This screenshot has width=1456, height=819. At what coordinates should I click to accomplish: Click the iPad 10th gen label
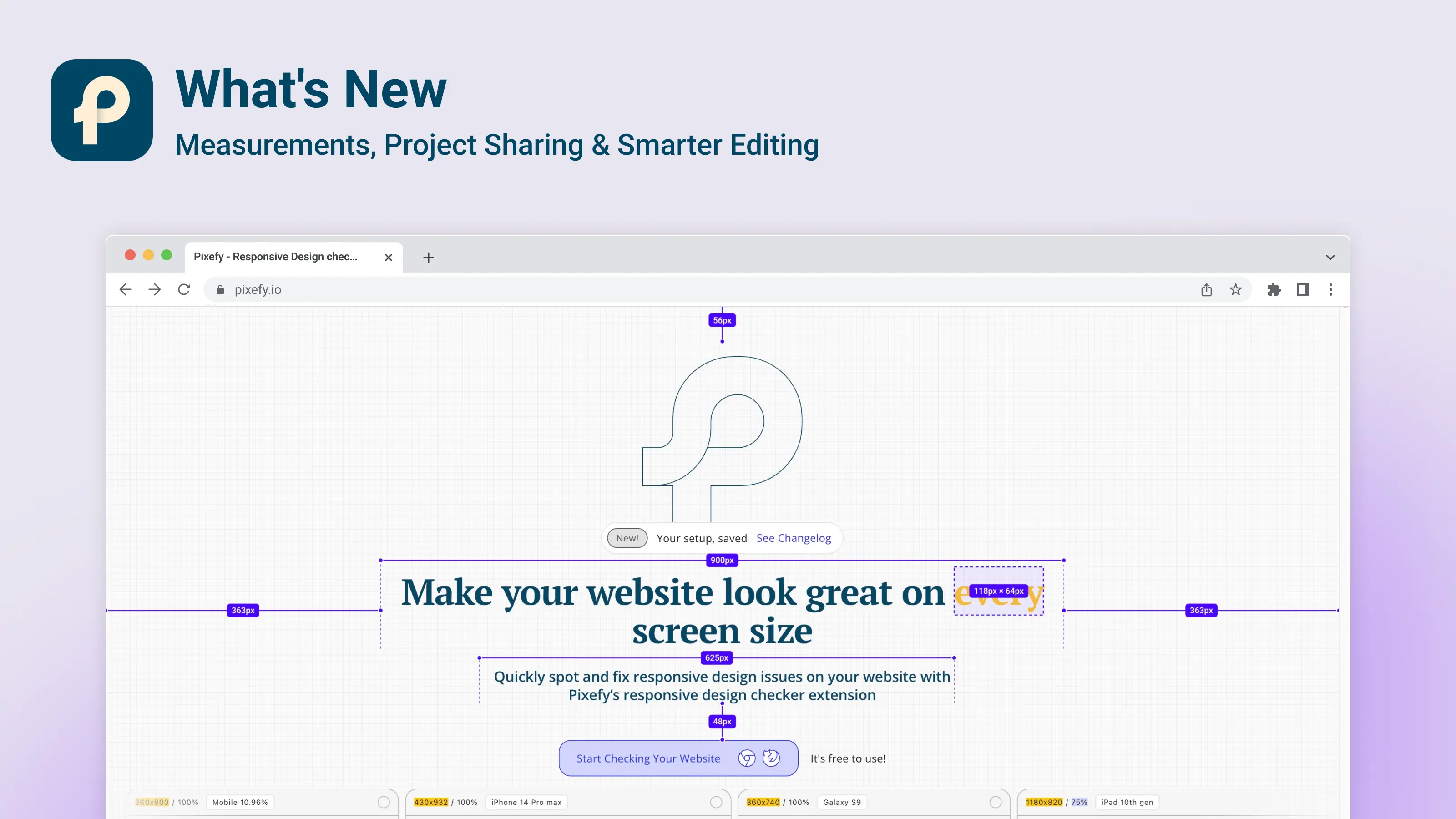[x=1127, y=802]
